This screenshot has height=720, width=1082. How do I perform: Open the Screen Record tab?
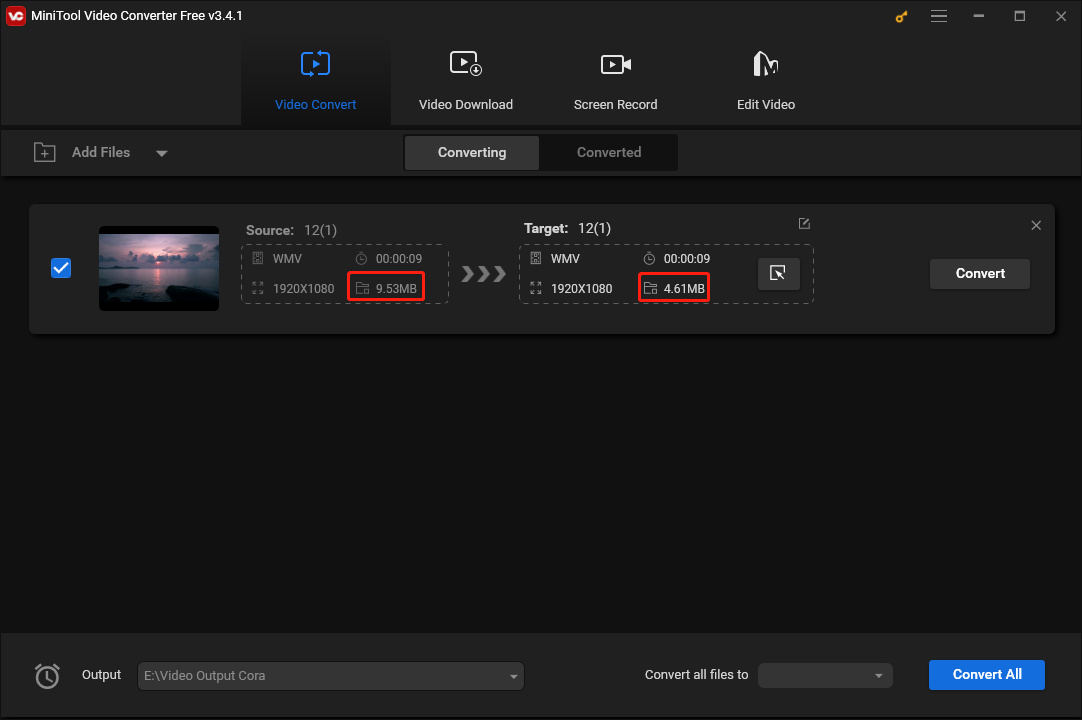[x=616, y=79]
